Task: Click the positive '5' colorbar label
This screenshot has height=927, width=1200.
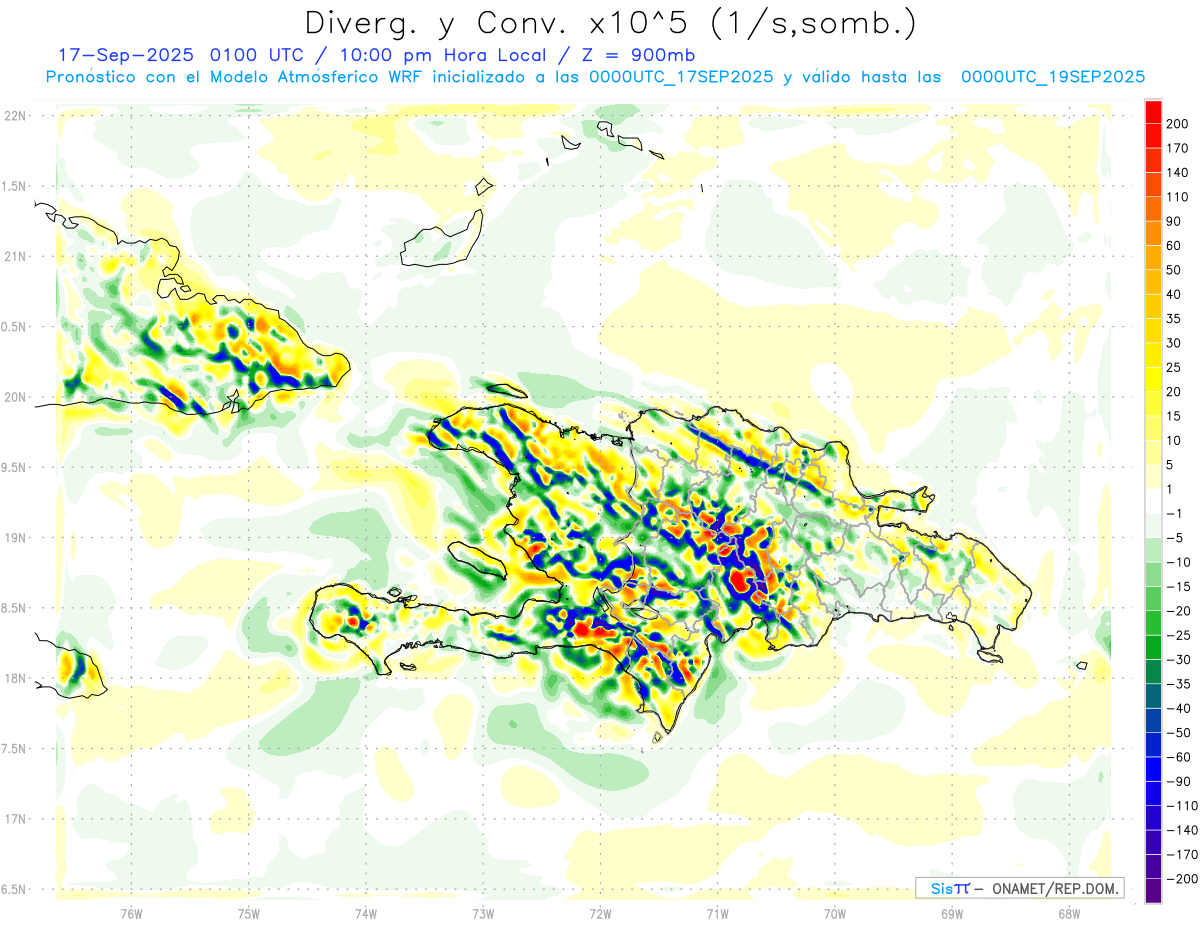Action: tap(1170, 464)
